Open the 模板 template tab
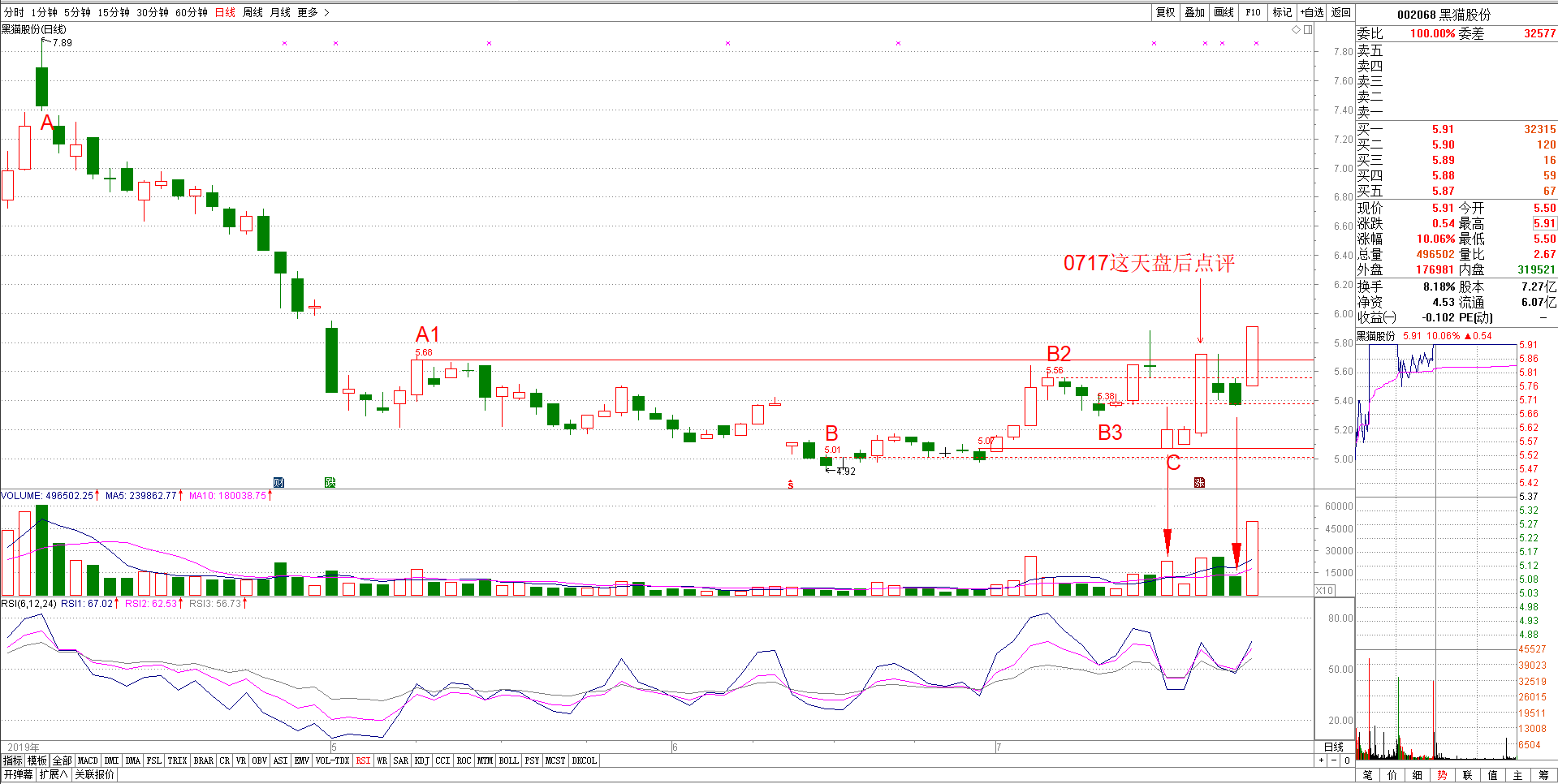1558x784 pixels. [x=37, y=760]
